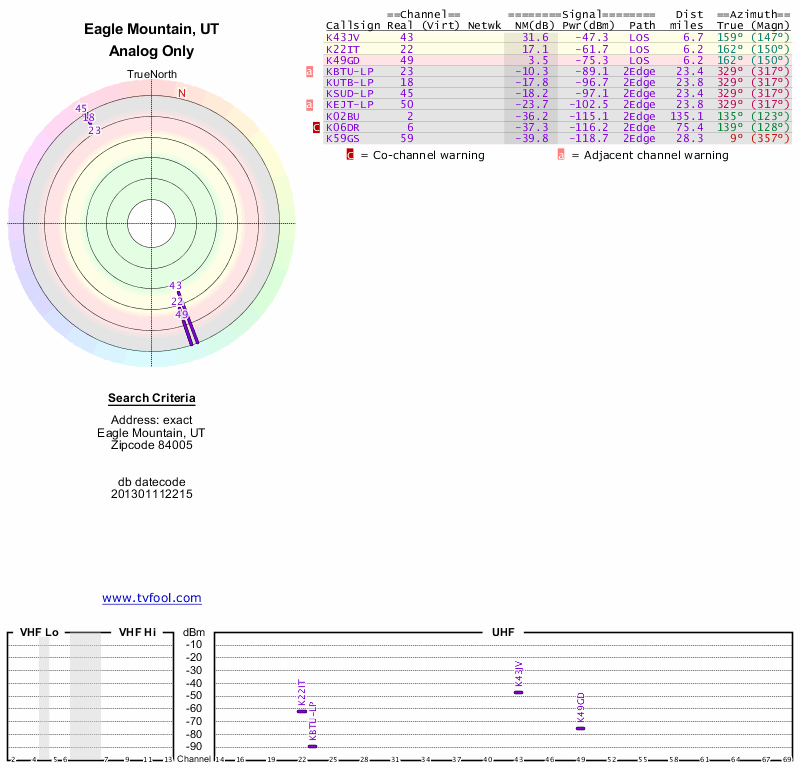Click the Eagle Mountain, UT title
Screen dimensions: 800x768
point(152,29)
